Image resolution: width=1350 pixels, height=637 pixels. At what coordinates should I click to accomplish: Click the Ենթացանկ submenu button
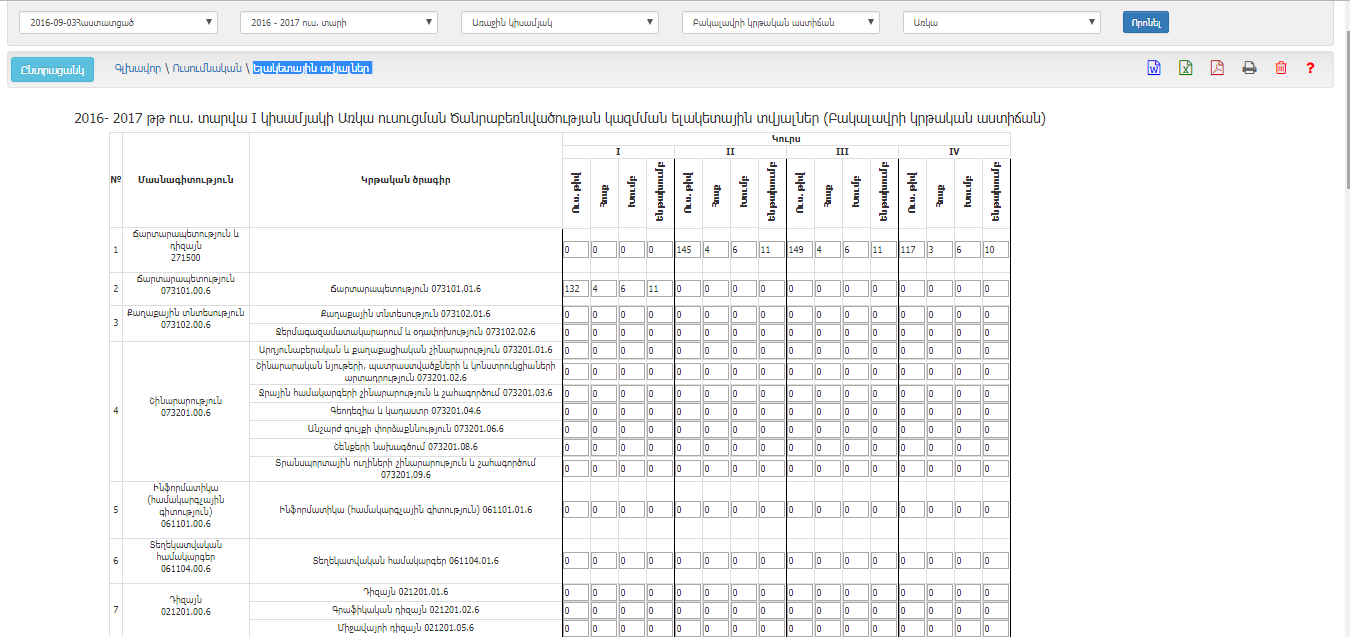pos(52,69)
